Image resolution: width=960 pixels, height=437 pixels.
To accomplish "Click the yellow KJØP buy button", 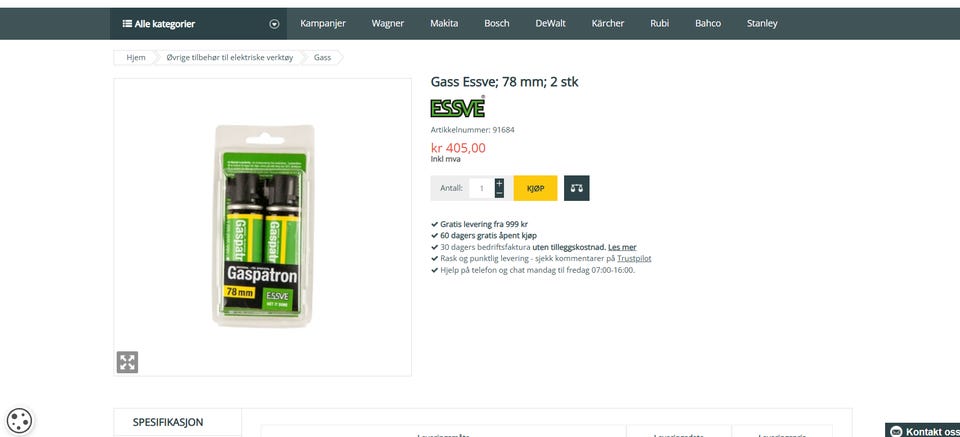I will pos(535,188).
